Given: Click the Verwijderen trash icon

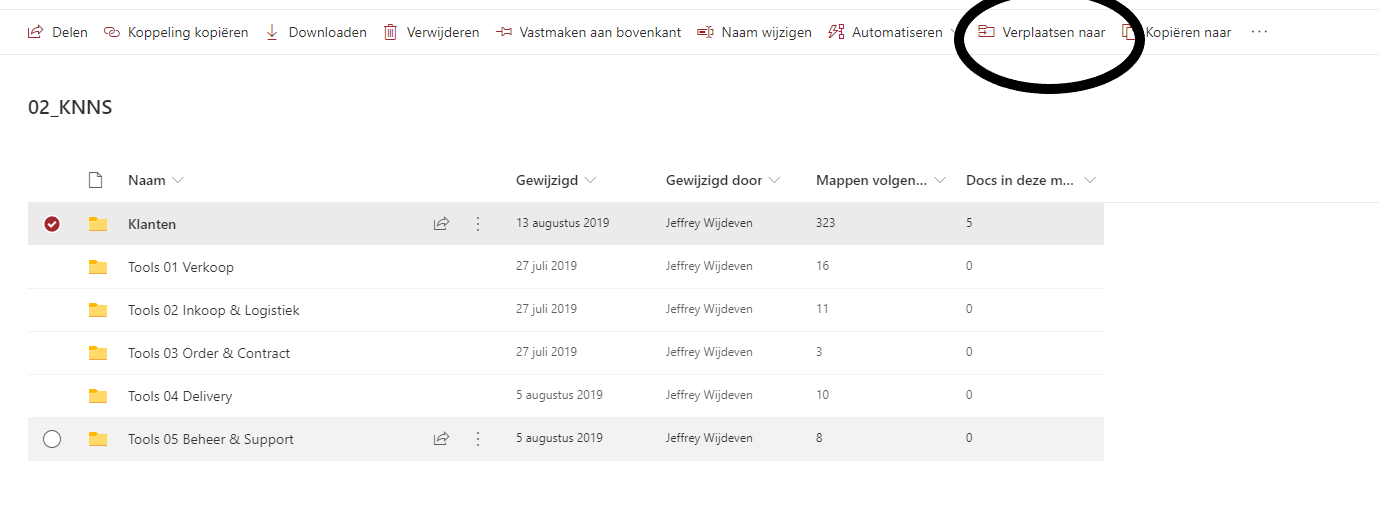Looking at the screenshot, I should coord(390,32).
